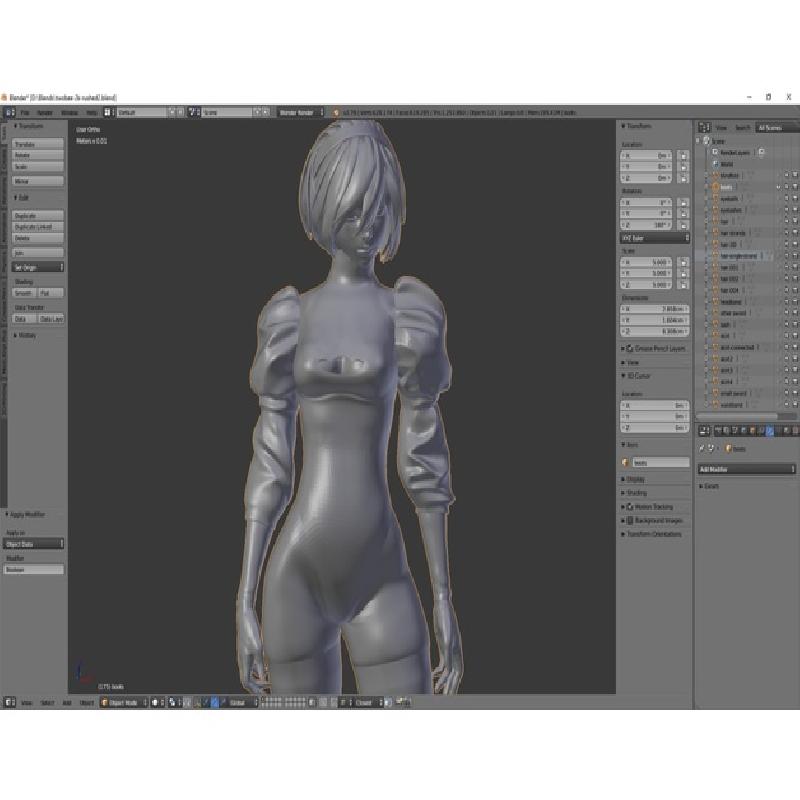Viewport: 800px width, 800px height.
Task: Select the translate manipulator arrow icon
Action: click(206, 703)
